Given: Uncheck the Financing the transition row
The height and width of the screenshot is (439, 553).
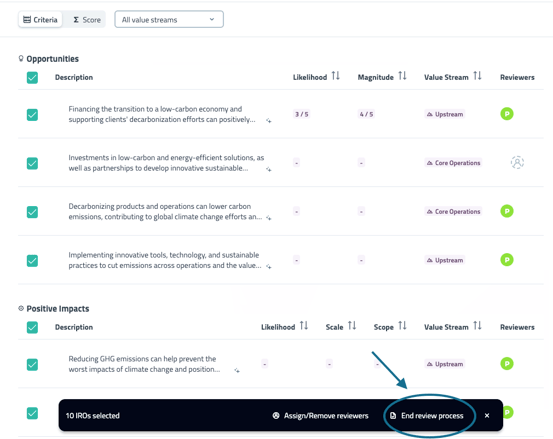Looking at the screenshot, I should click(x=32, y=115).
